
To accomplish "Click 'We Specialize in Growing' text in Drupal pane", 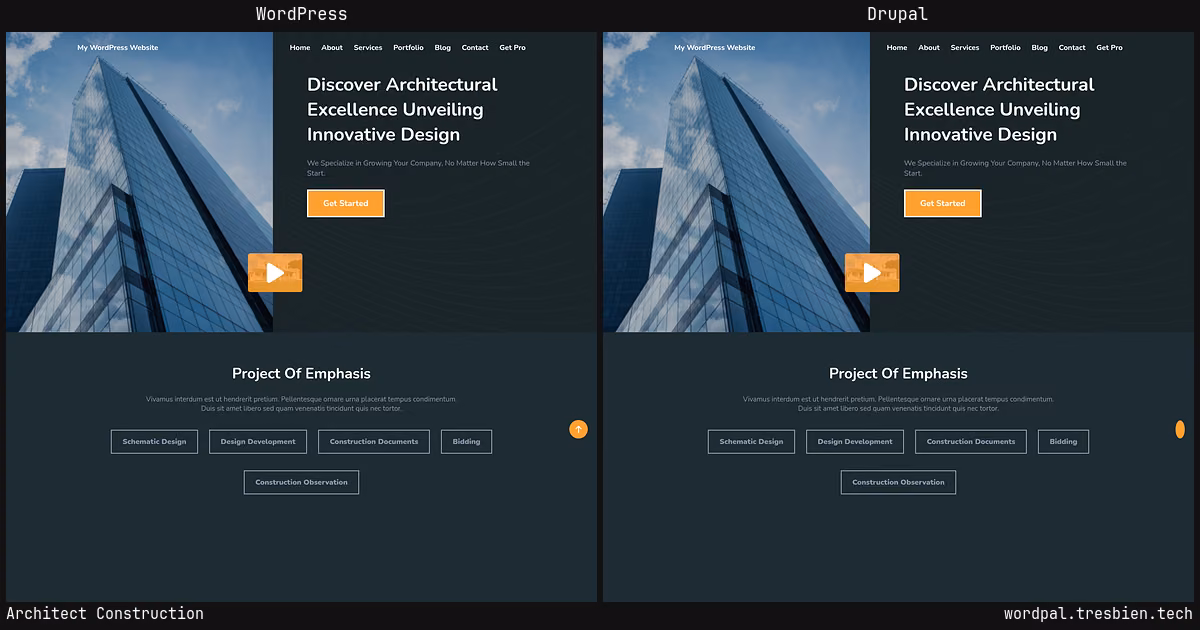I will (1015, 168).
